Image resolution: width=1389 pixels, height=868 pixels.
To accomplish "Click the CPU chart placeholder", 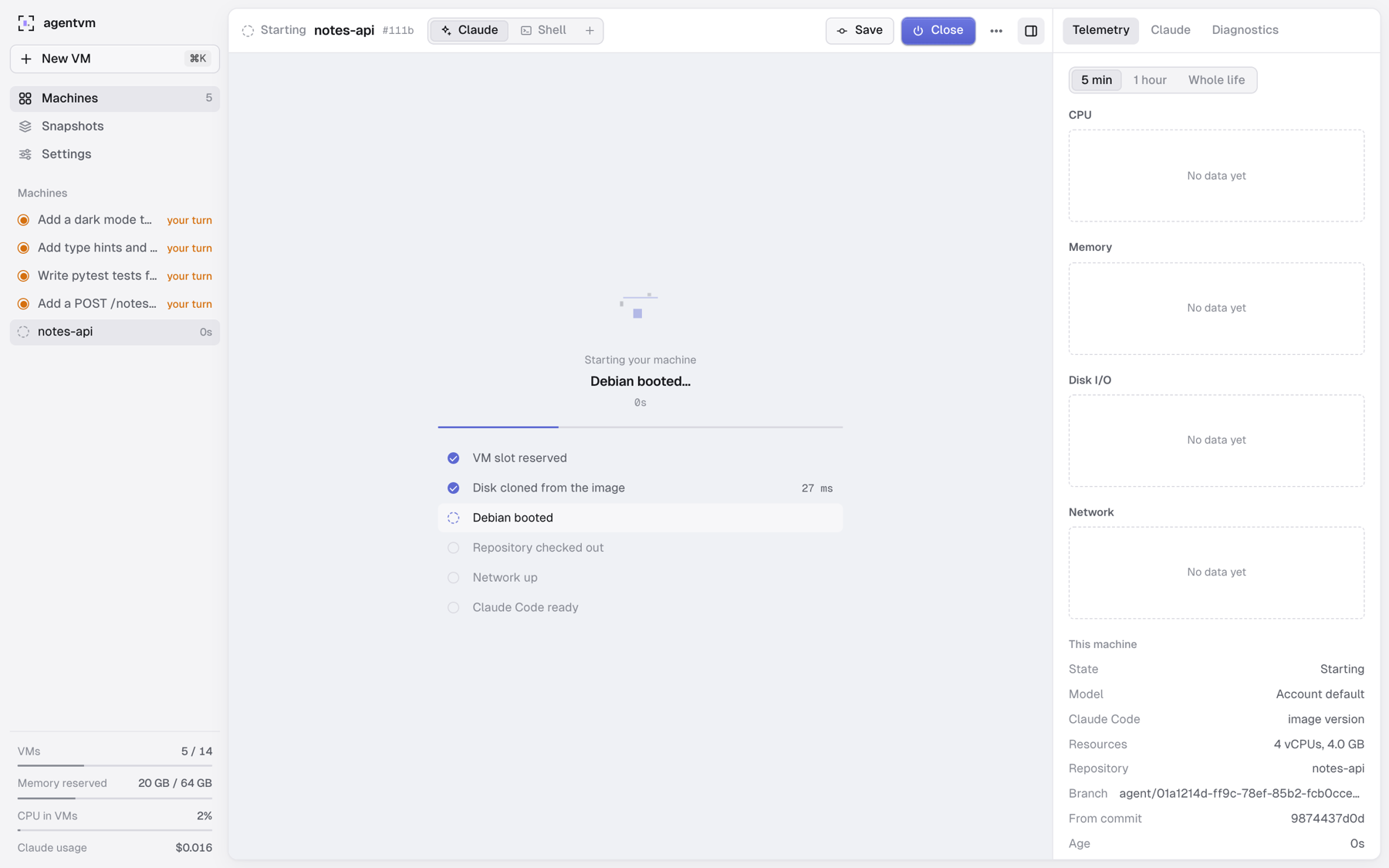I will click(1216, 176).
